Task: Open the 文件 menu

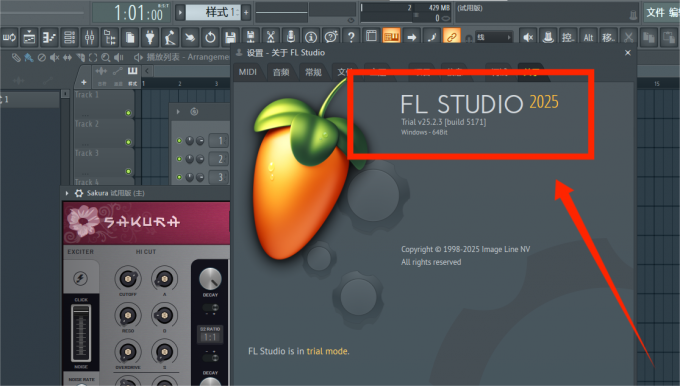Action: click(656, 13)
